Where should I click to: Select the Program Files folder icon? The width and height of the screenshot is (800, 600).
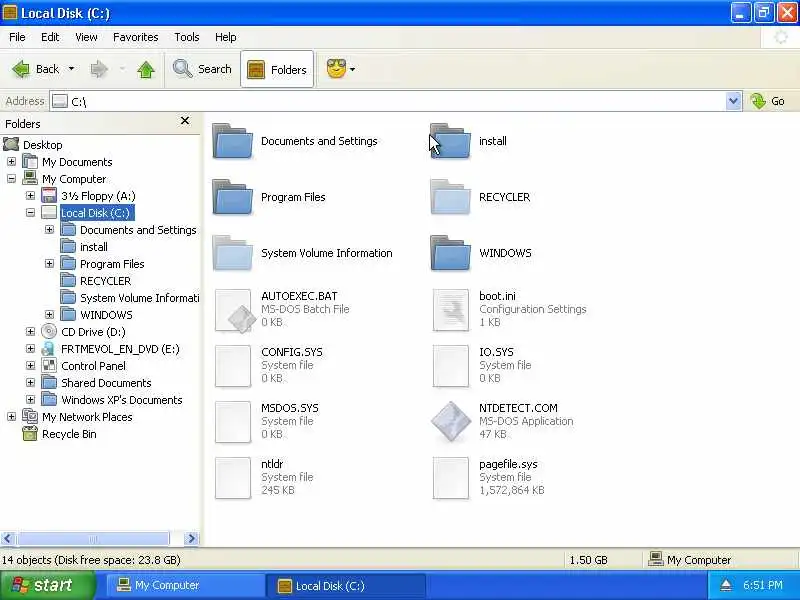pyautogui.click(x=233, y=197)
